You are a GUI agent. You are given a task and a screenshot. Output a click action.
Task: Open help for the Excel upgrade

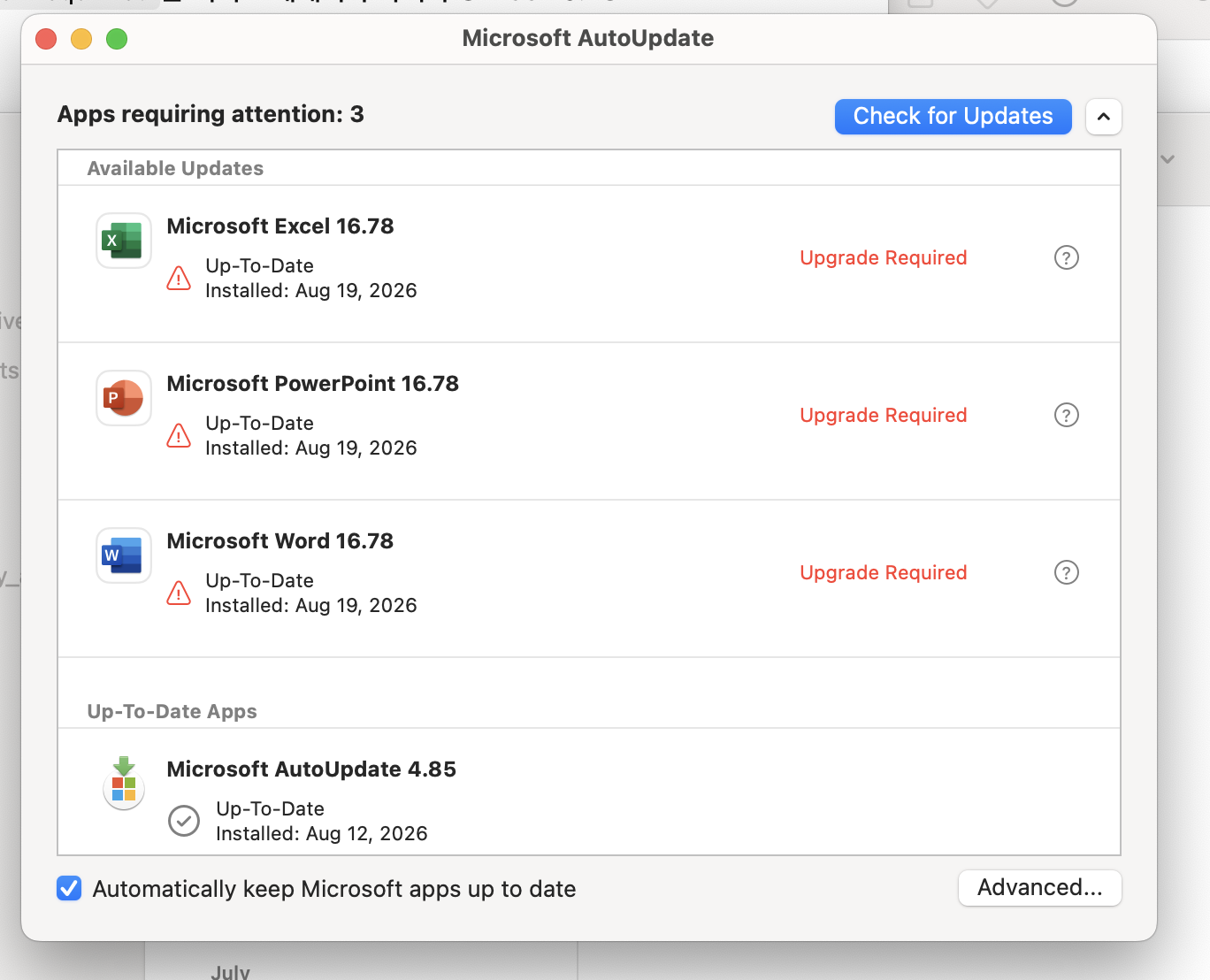[1067, 257]
